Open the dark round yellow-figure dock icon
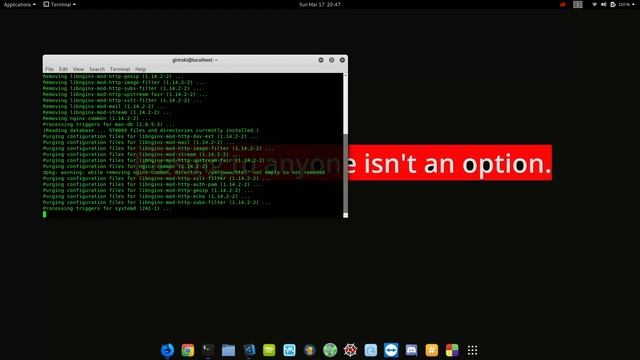Image resolution: width=640 pixels, height=360 pixels. pyautogui.click(x=310, y=350)
